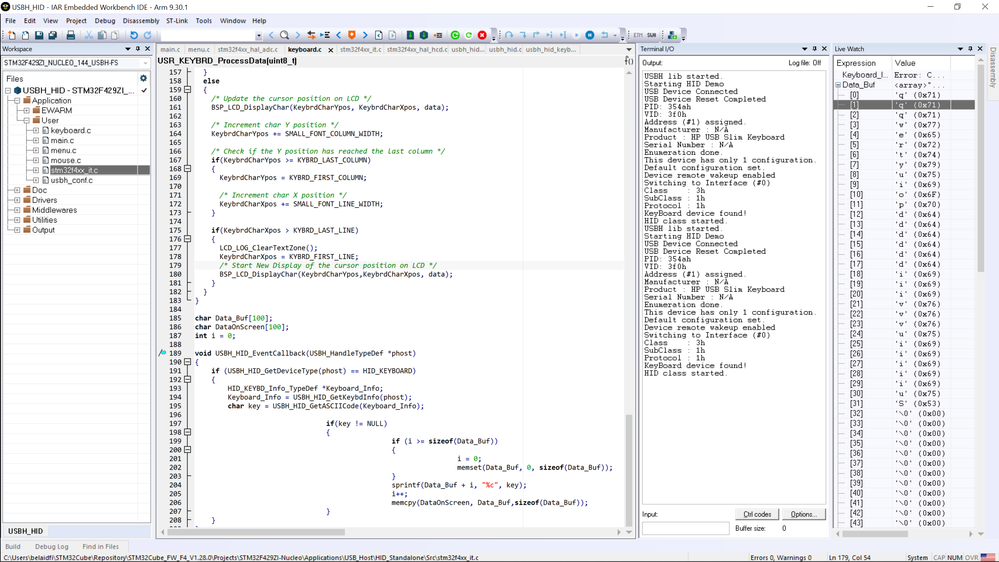
Task: Click the Terminal I/O Input field
Action: [686, 528]
